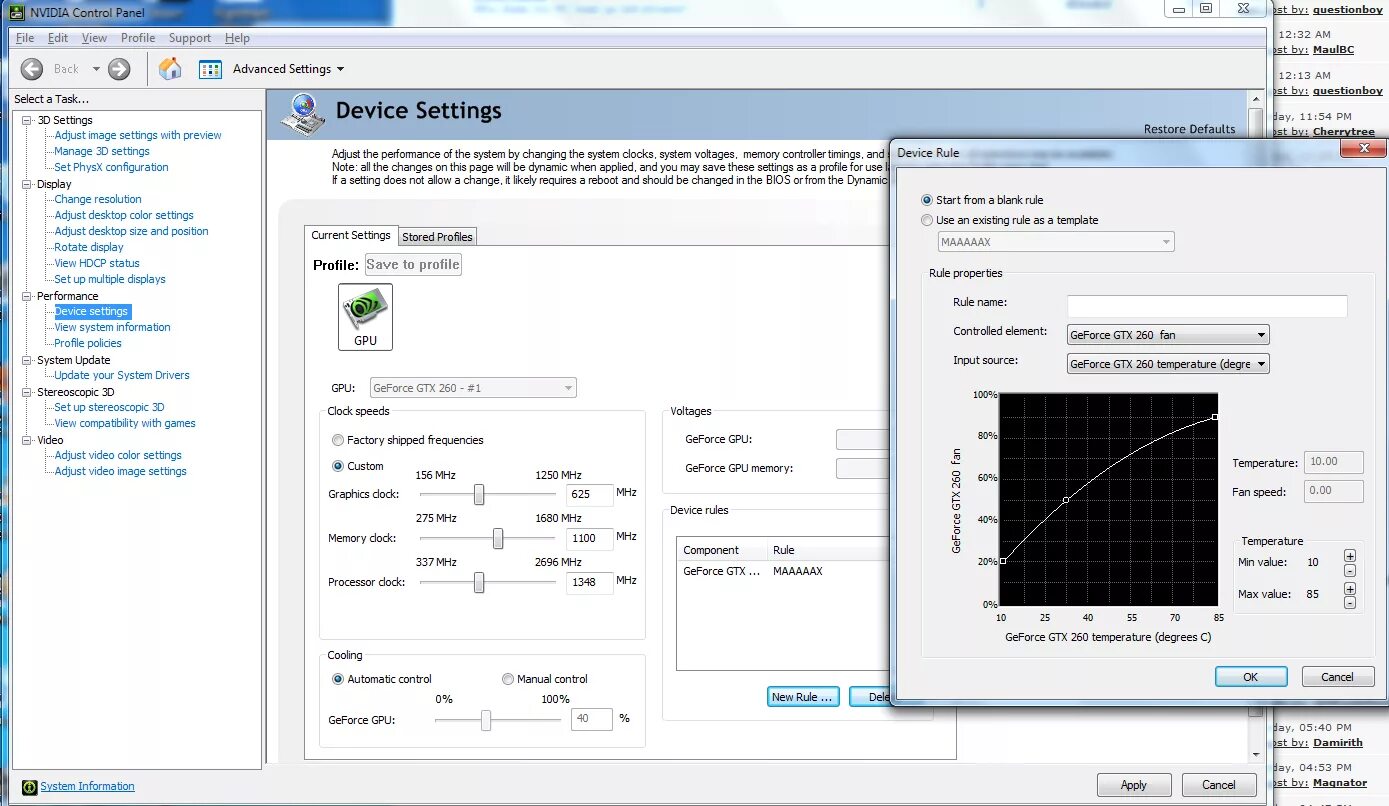
Task: Click the middle point on fan curve
Action: click(x=1066, y=499)
